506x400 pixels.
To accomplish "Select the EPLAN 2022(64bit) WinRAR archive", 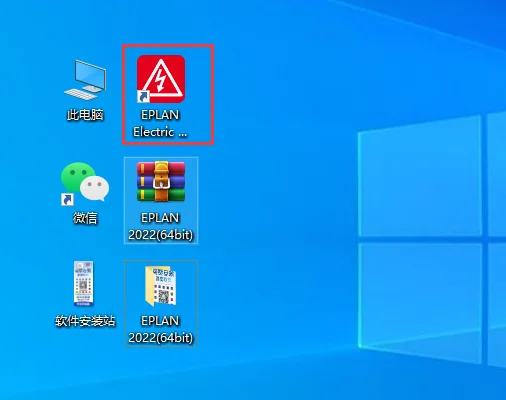I will [x=161, y=182].
